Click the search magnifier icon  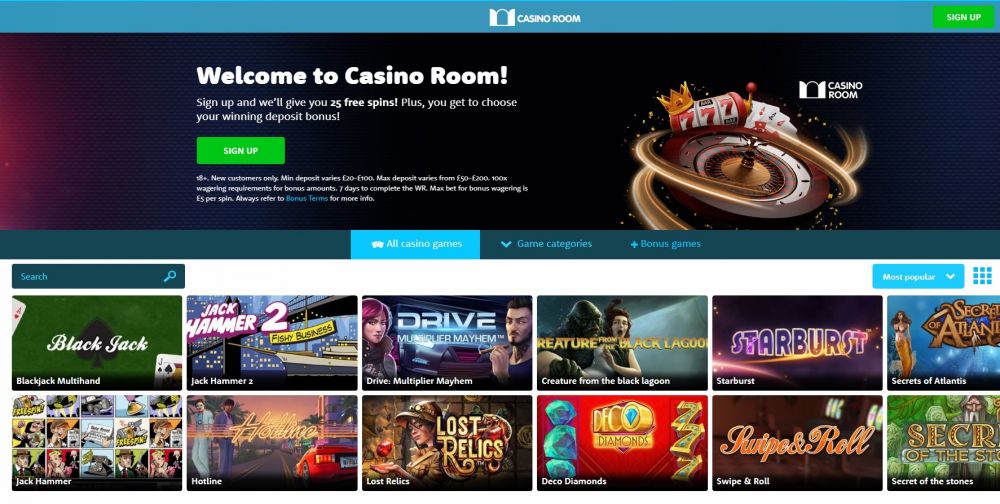[170, 276]
